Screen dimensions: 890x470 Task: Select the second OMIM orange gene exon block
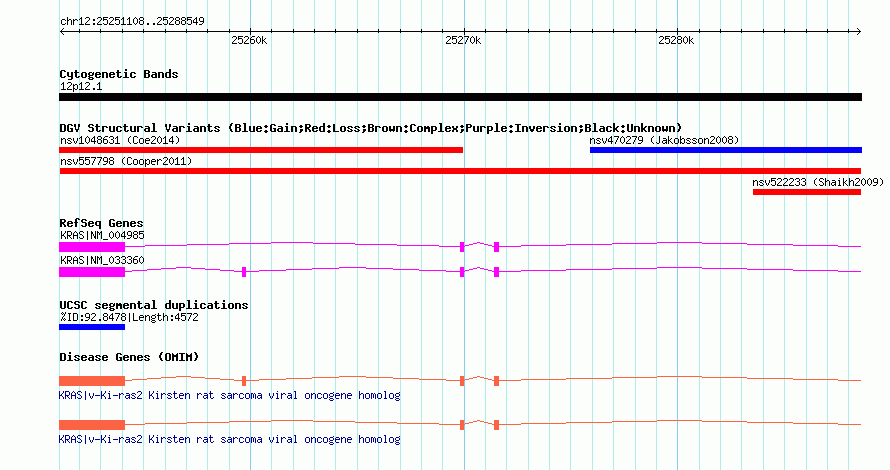[x=92, y=425]
